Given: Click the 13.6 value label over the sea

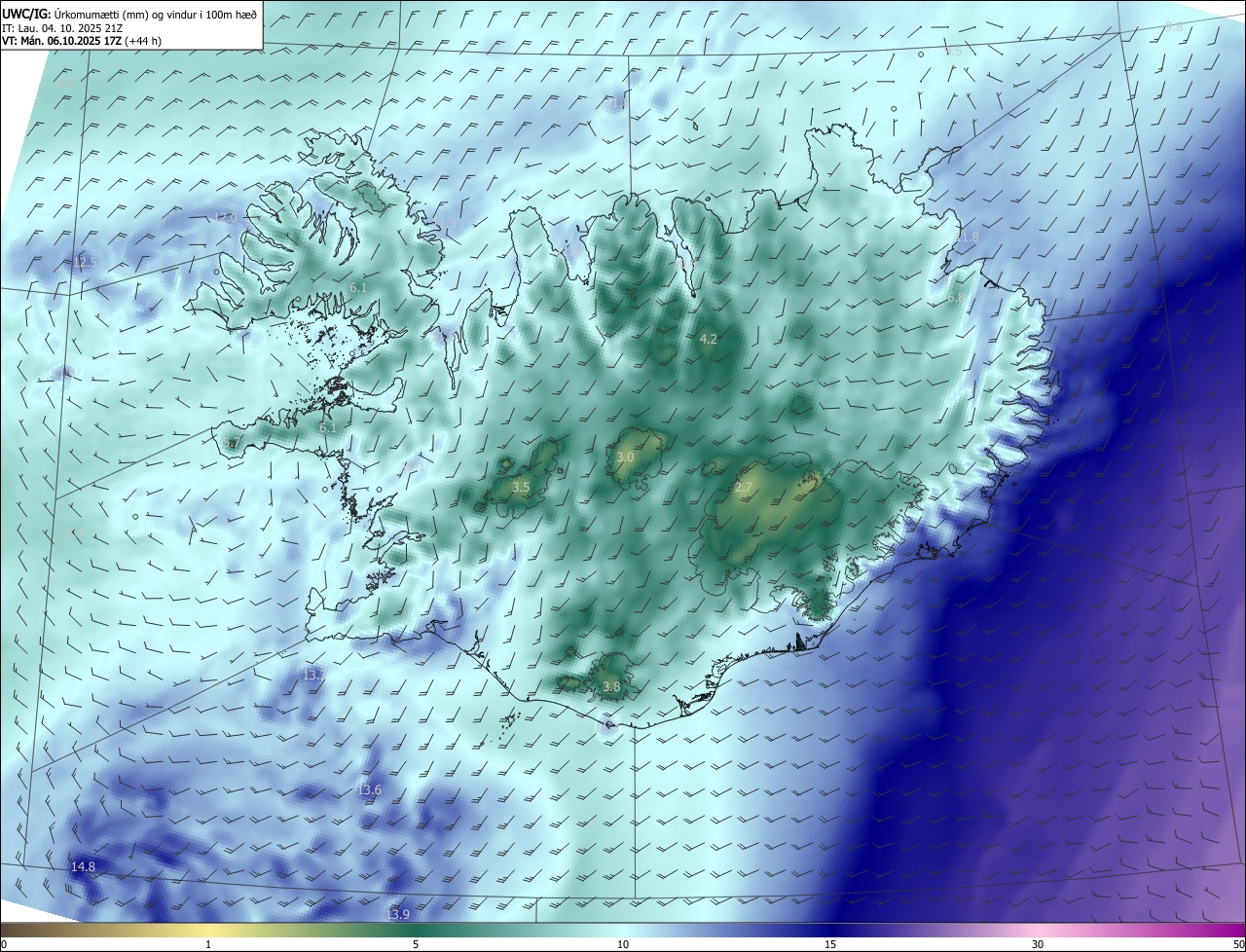Looking at the screenshot, I should [369, 789].
